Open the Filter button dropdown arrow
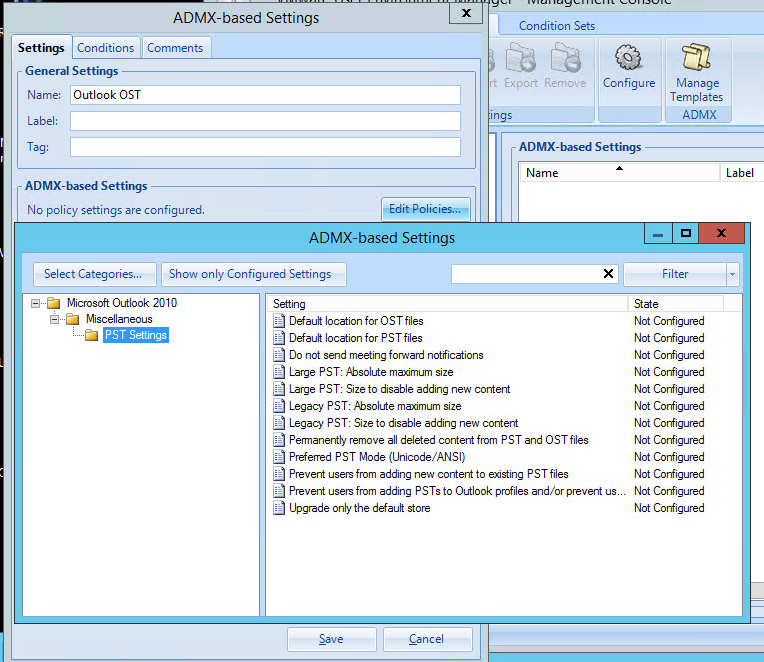Viewport: 764px width, 662px height. (732, 274)
